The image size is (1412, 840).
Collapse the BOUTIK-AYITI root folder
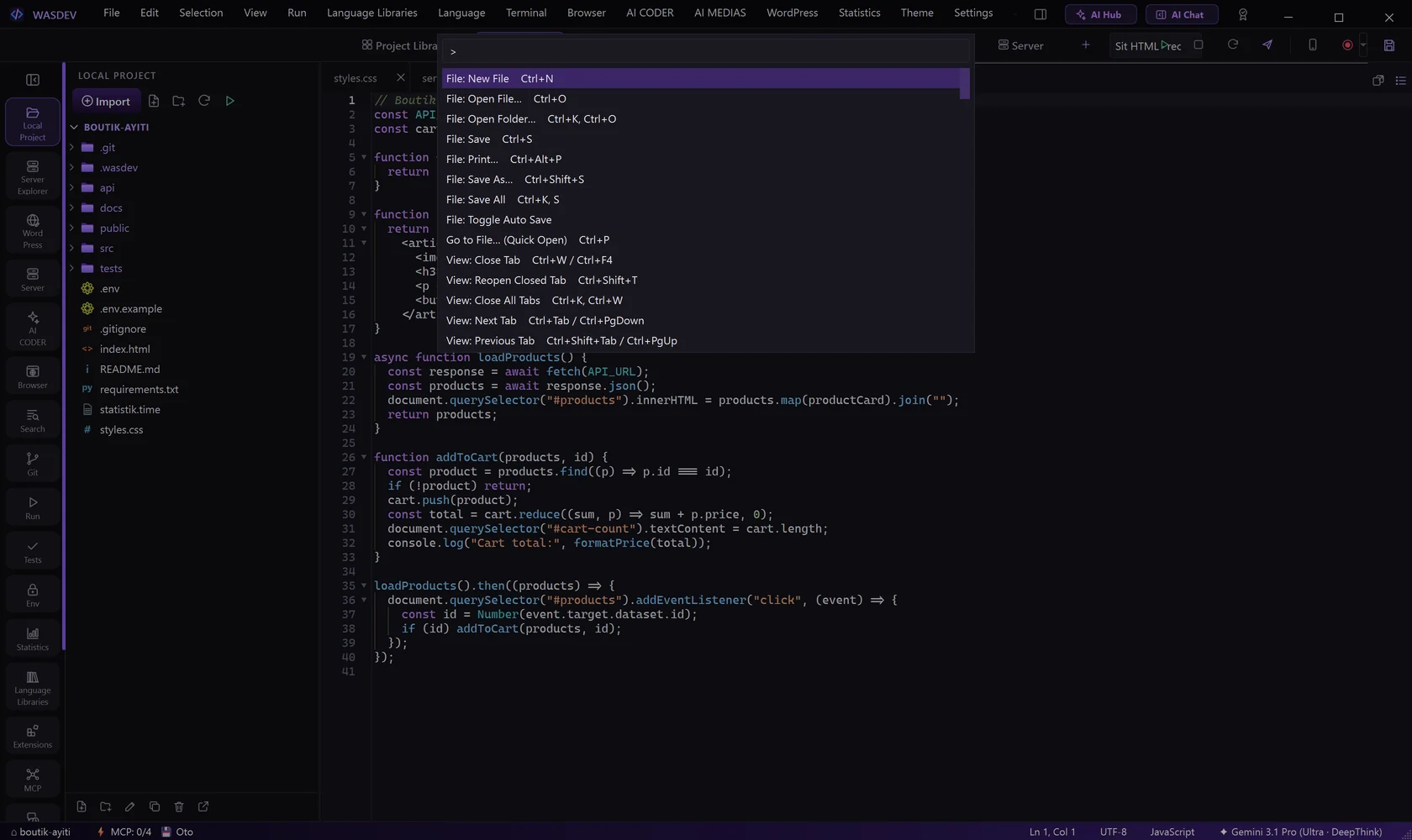[x=74, y=128]
